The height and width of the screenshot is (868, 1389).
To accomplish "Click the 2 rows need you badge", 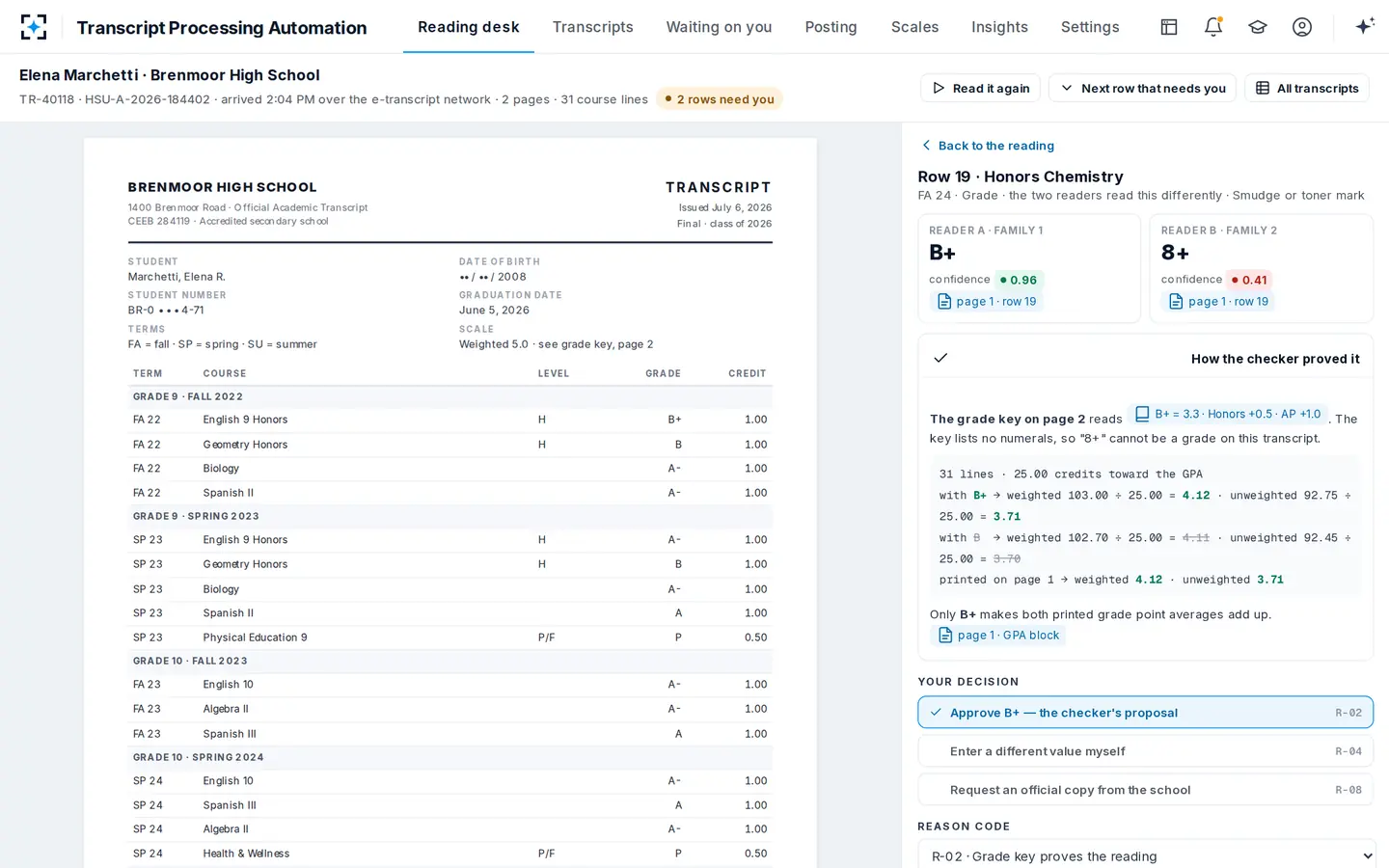I will [x=720, y=99].
